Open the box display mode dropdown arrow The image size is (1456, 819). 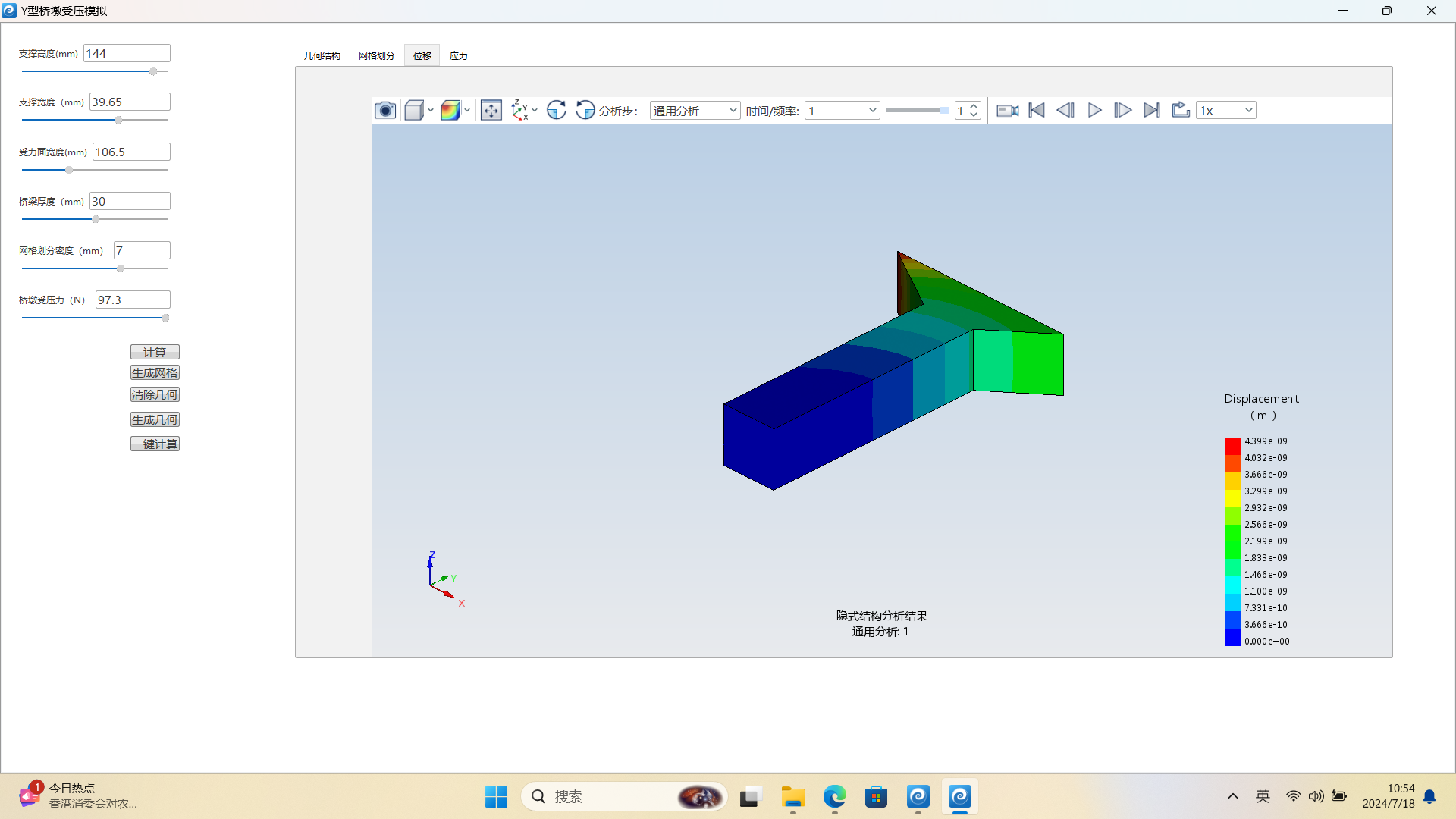[x=431, y=111]
